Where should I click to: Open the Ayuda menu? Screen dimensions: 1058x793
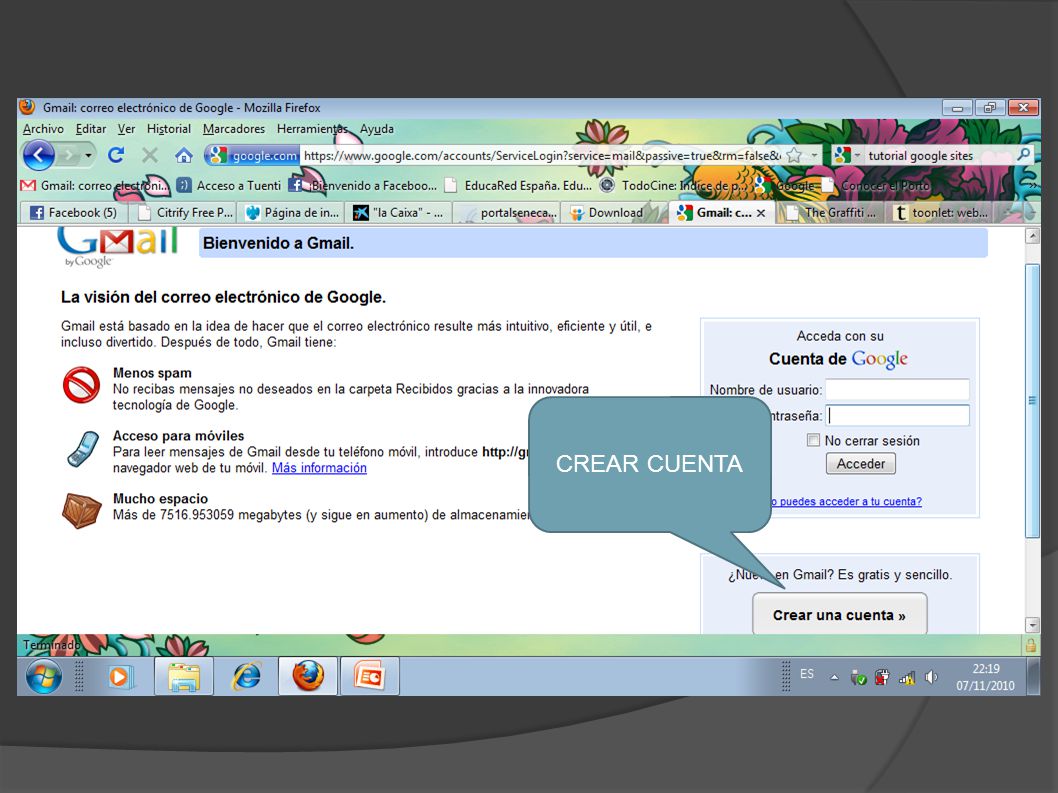click(x=377, y=129)
